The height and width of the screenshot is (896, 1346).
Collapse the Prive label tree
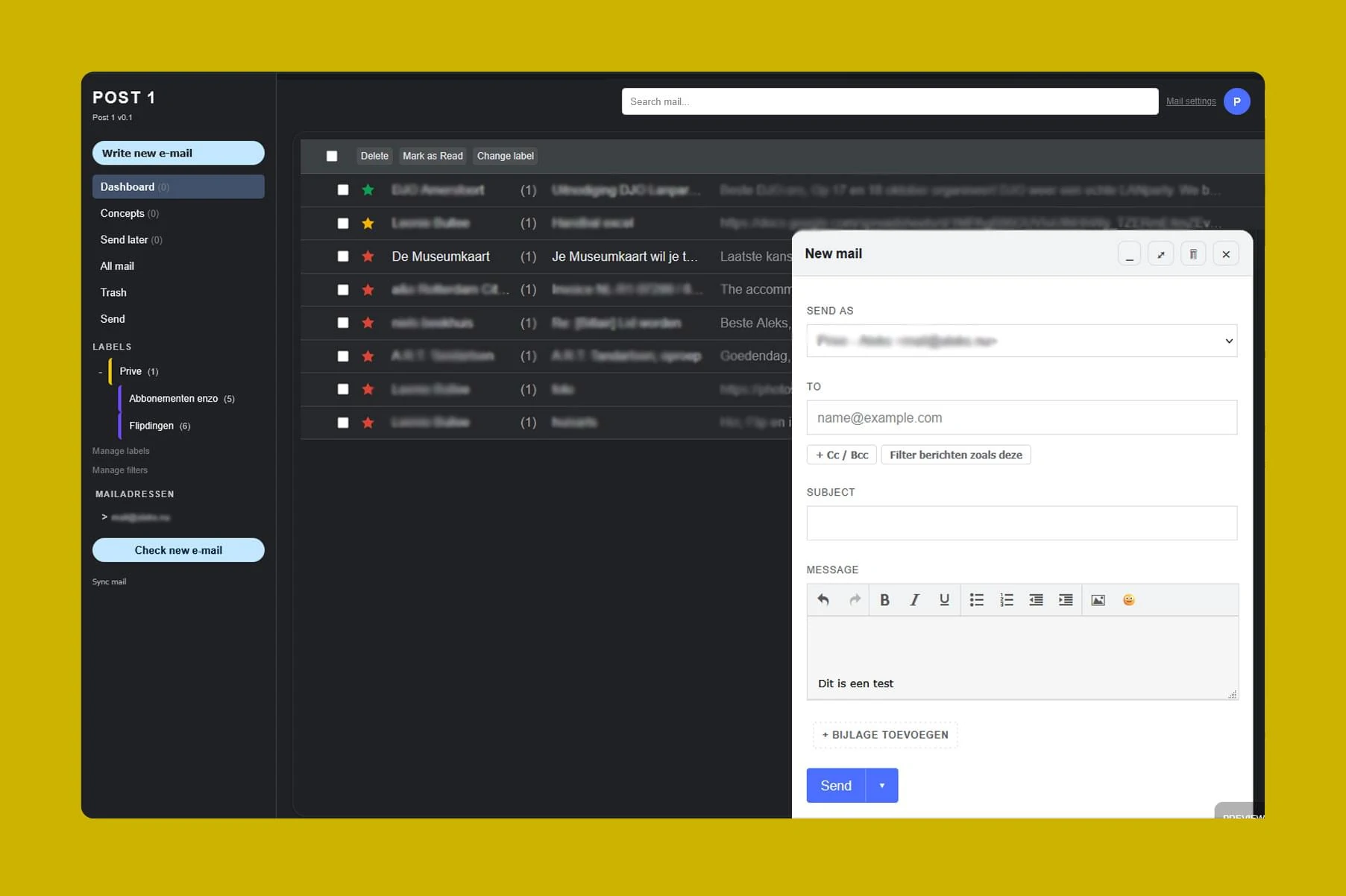100,371
